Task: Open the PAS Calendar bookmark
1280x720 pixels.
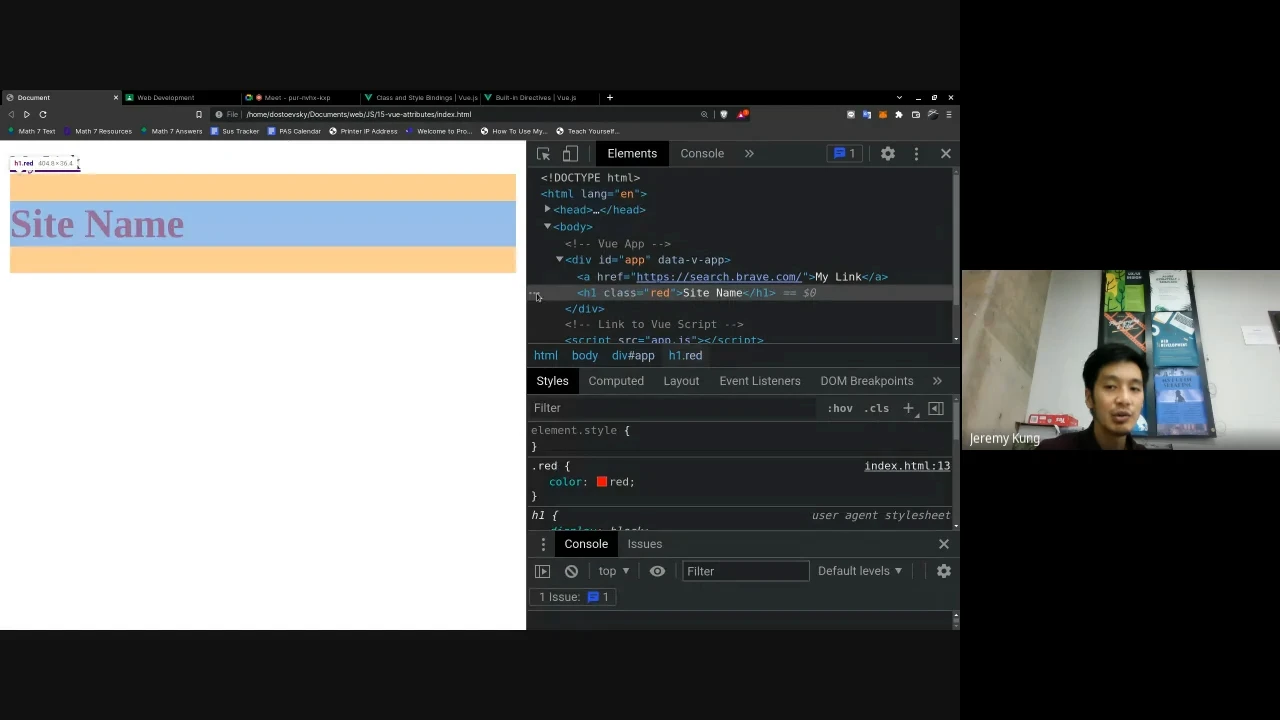Action: click(294, 131)
